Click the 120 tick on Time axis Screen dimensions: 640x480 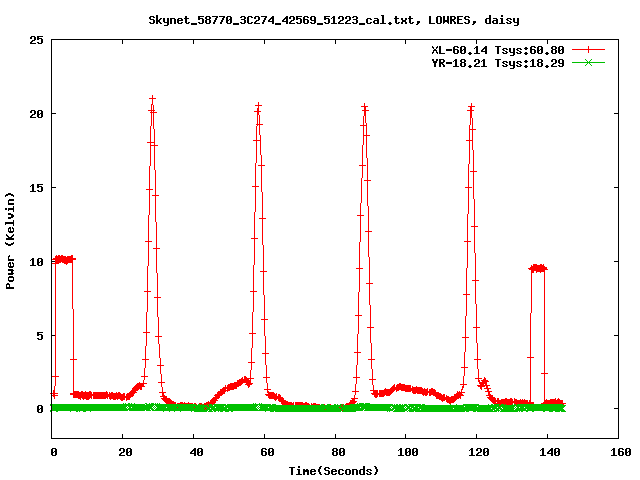point(479,452)
